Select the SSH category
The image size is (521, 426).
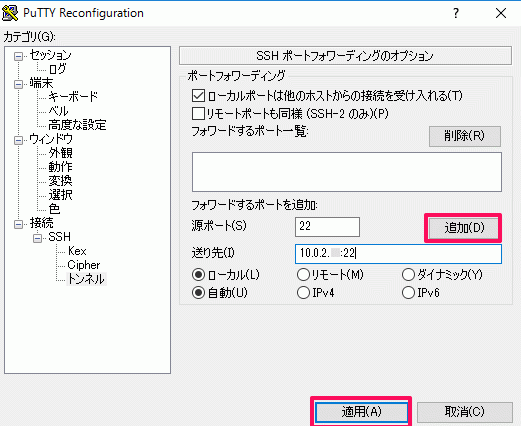click(59, 237)
